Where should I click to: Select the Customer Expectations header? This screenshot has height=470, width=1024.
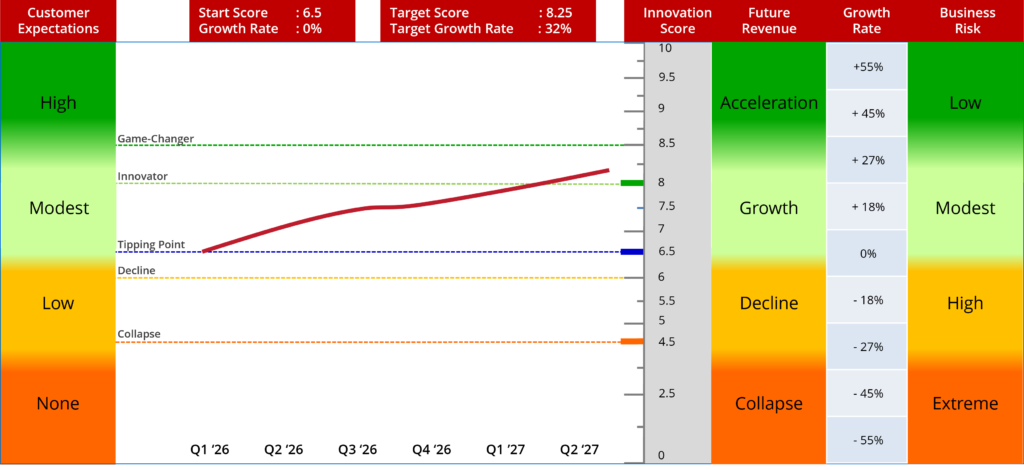58,21
